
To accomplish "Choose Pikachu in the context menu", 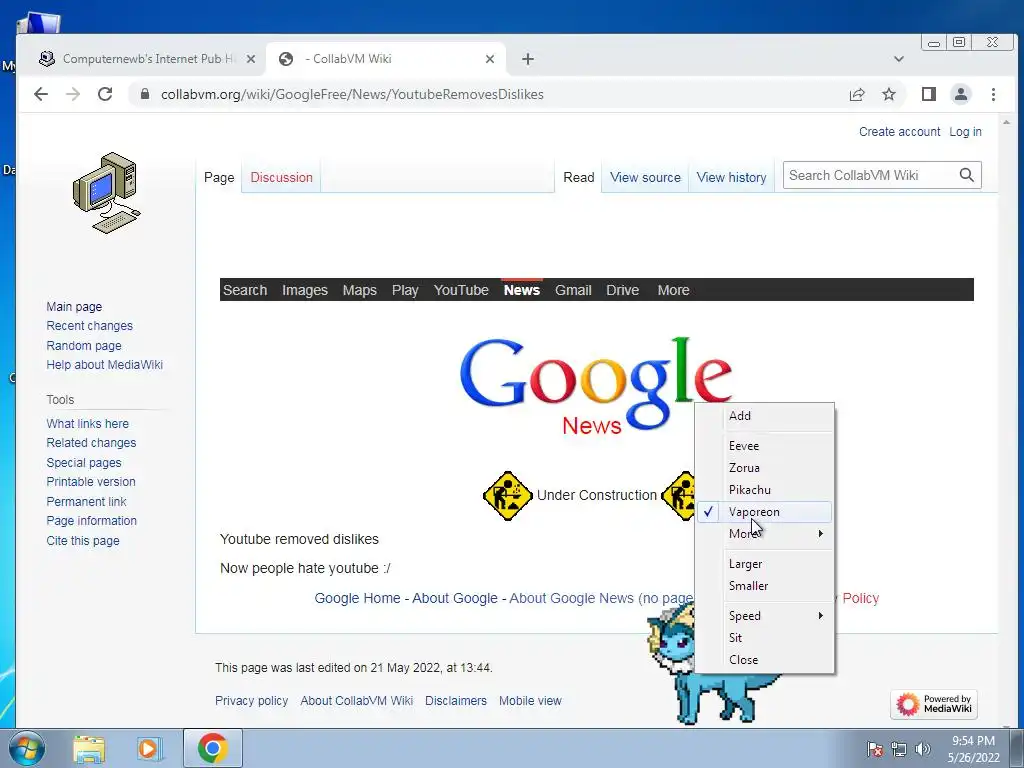I will click(764, 490).
